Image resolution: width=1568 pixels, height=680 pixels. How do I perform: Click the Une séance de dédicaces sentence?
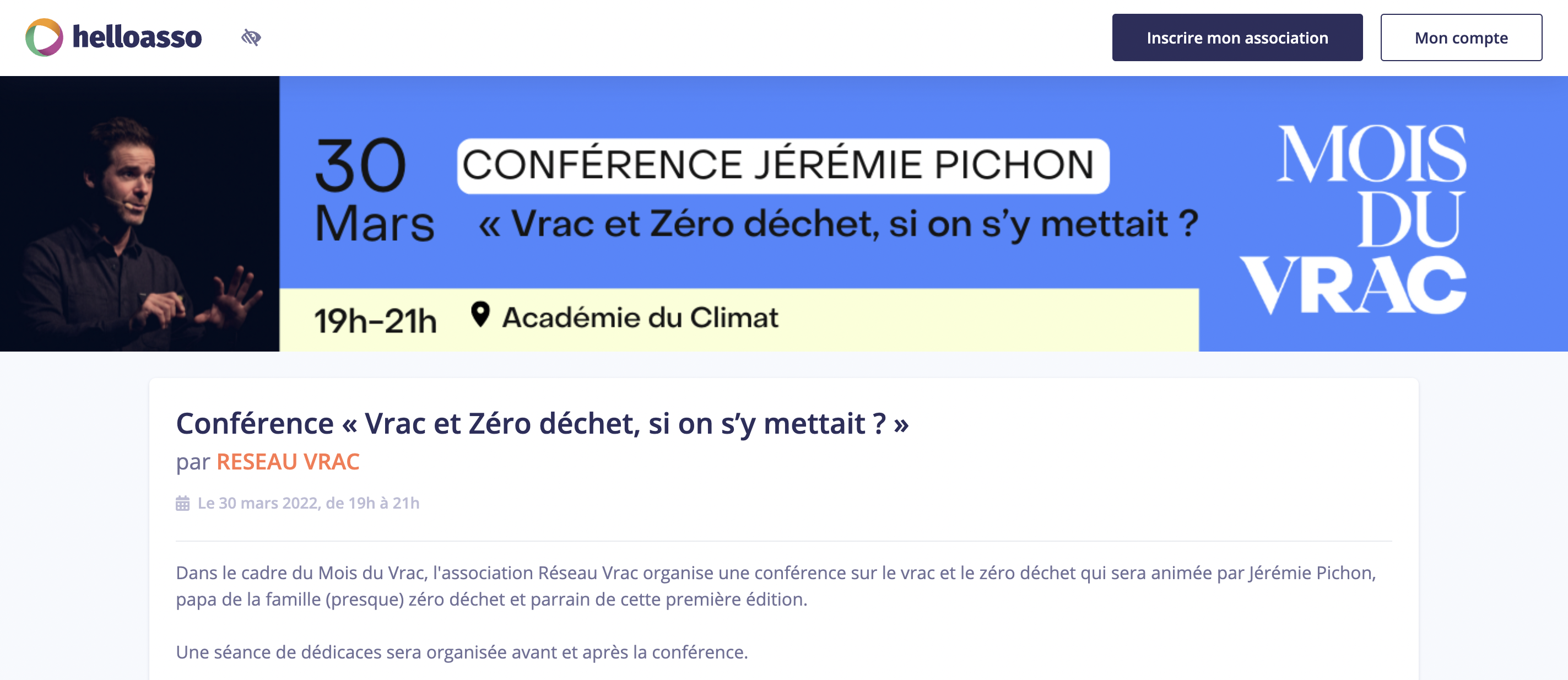[x=461, y=652]
